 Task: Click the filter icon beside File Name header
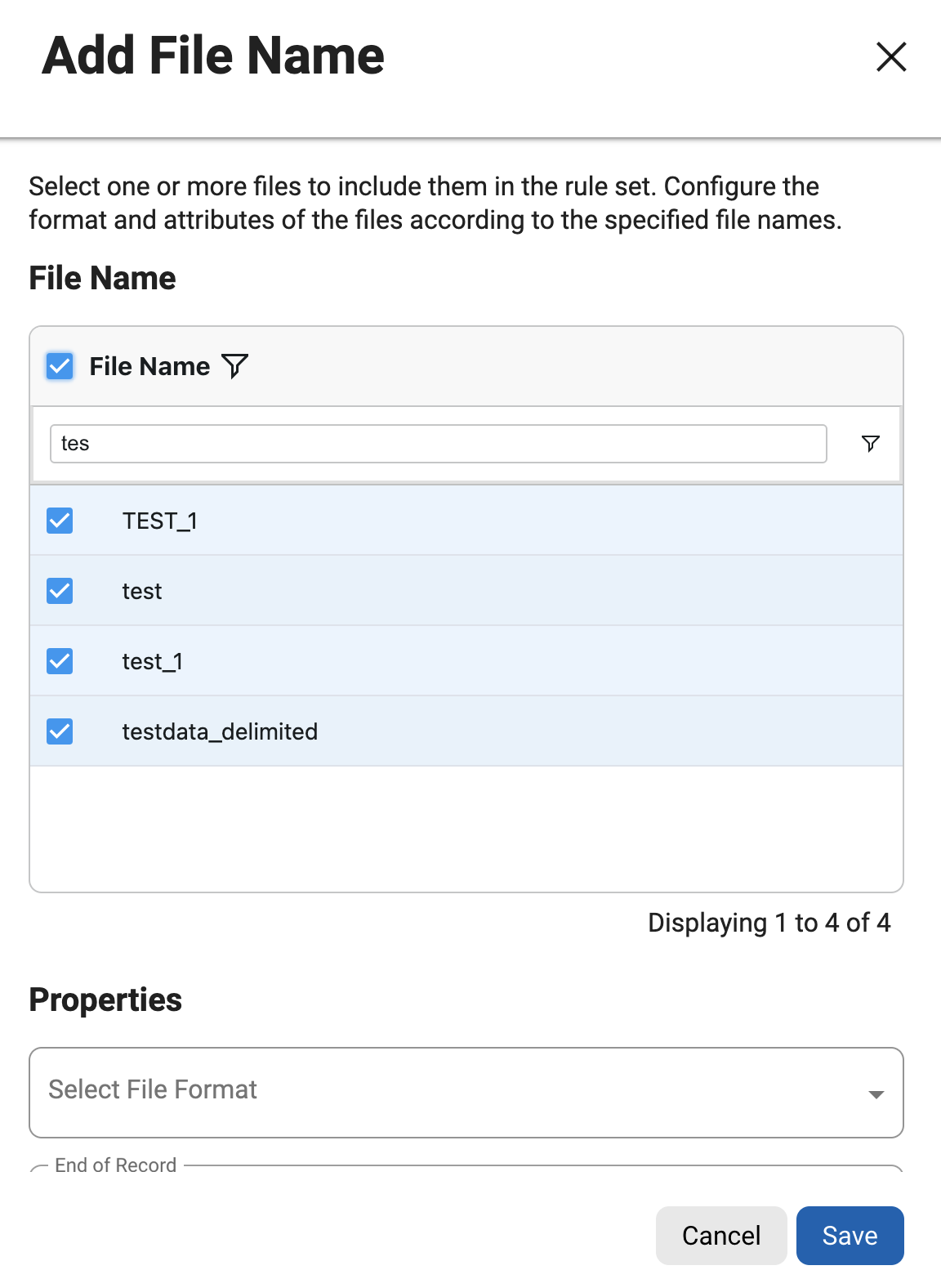(x=234, y=366)
